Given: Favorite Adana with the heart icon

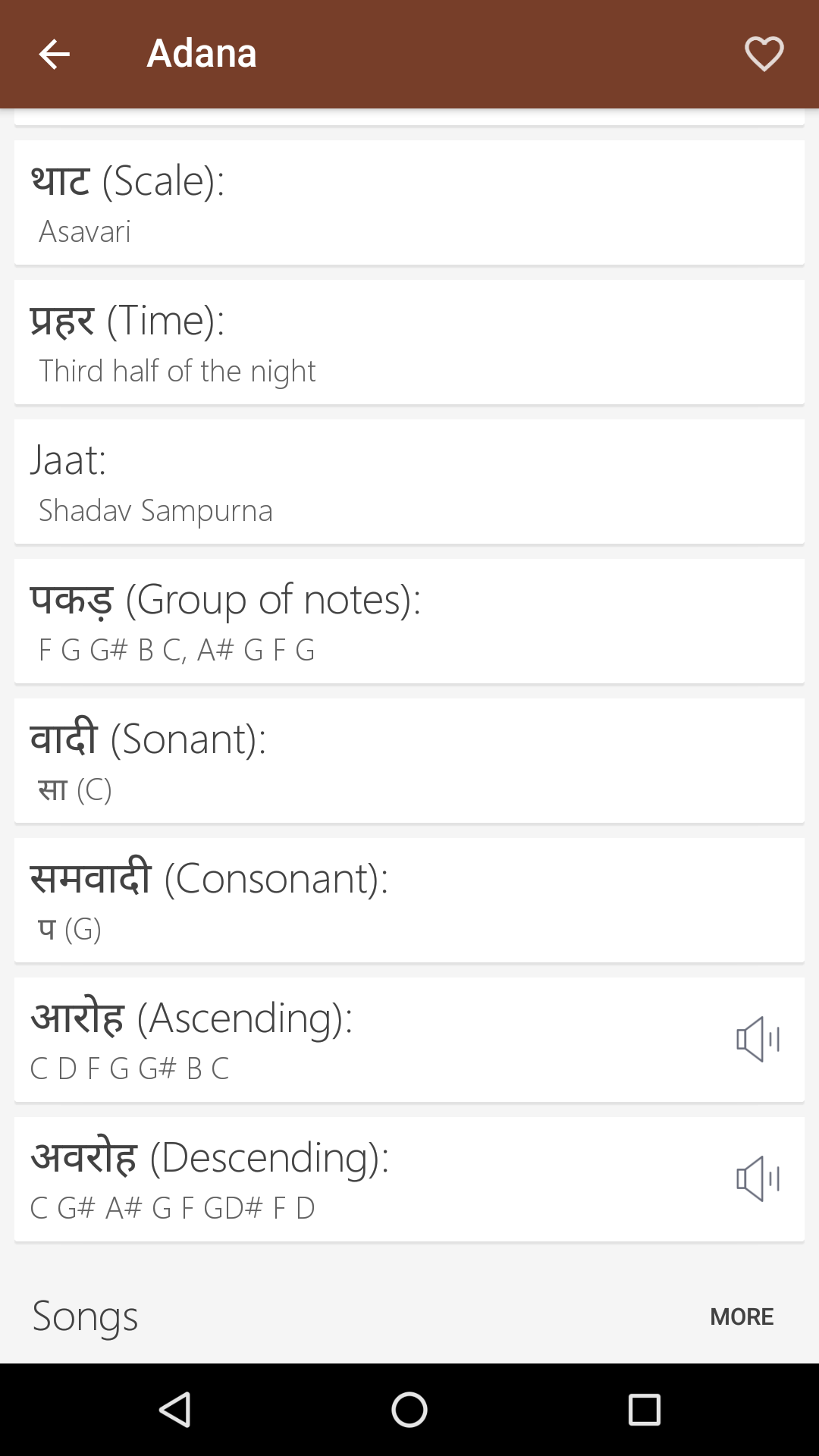Looking at the screenshot, I should pos(764,55).
